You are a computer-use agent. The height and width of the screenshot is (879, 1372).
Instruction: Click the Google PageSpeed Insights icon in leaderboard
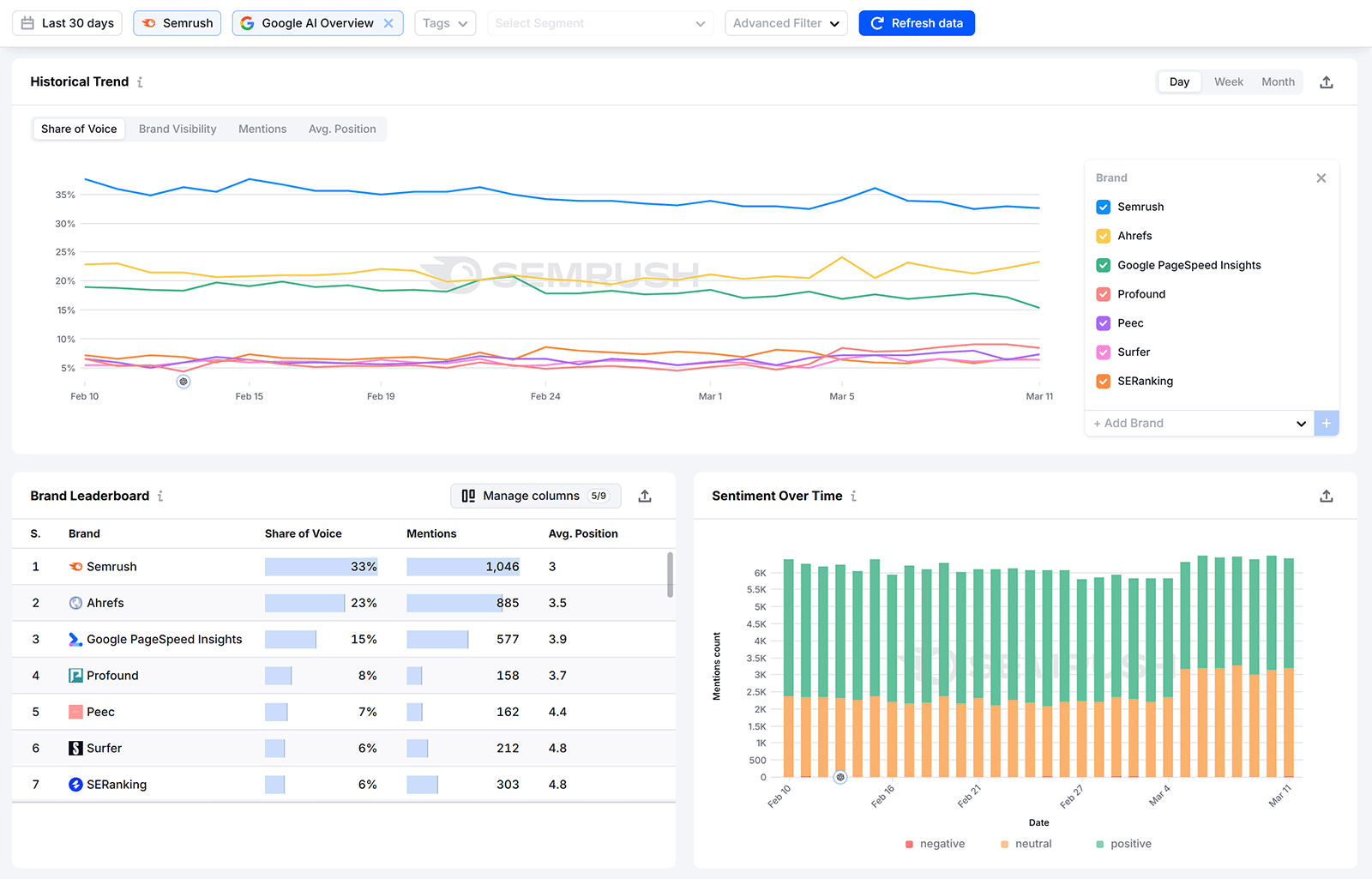74,639
